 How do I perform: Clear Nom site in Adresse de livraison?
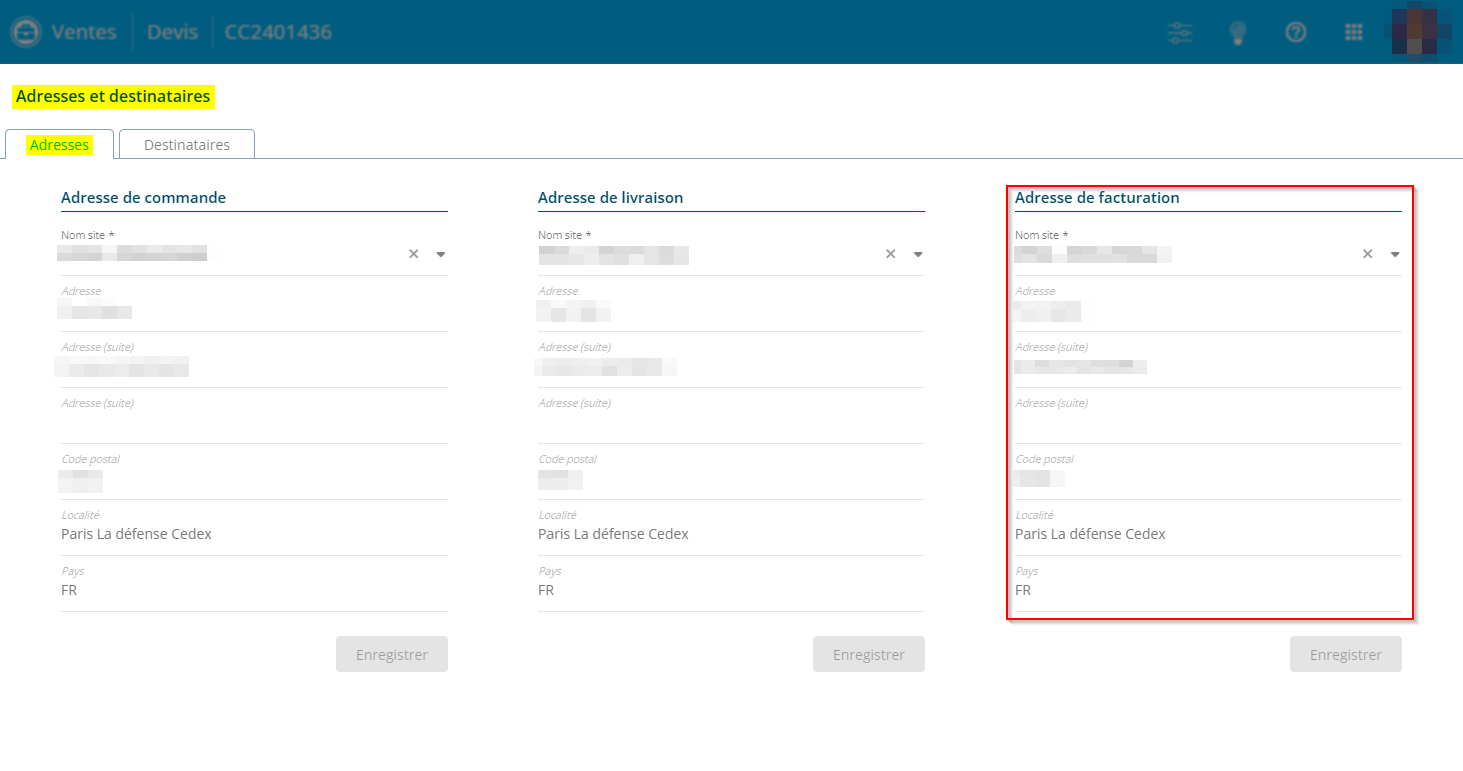point(890,254)
